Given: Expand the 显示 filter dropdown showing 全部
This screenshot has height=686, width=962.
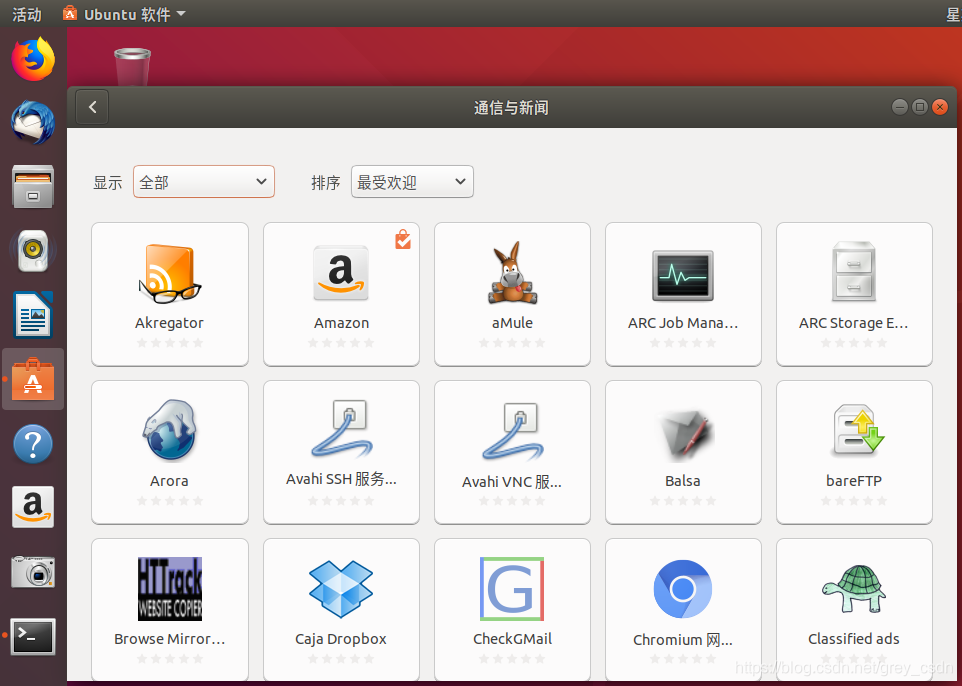Looking at the screenshot, I should (204, 182).
